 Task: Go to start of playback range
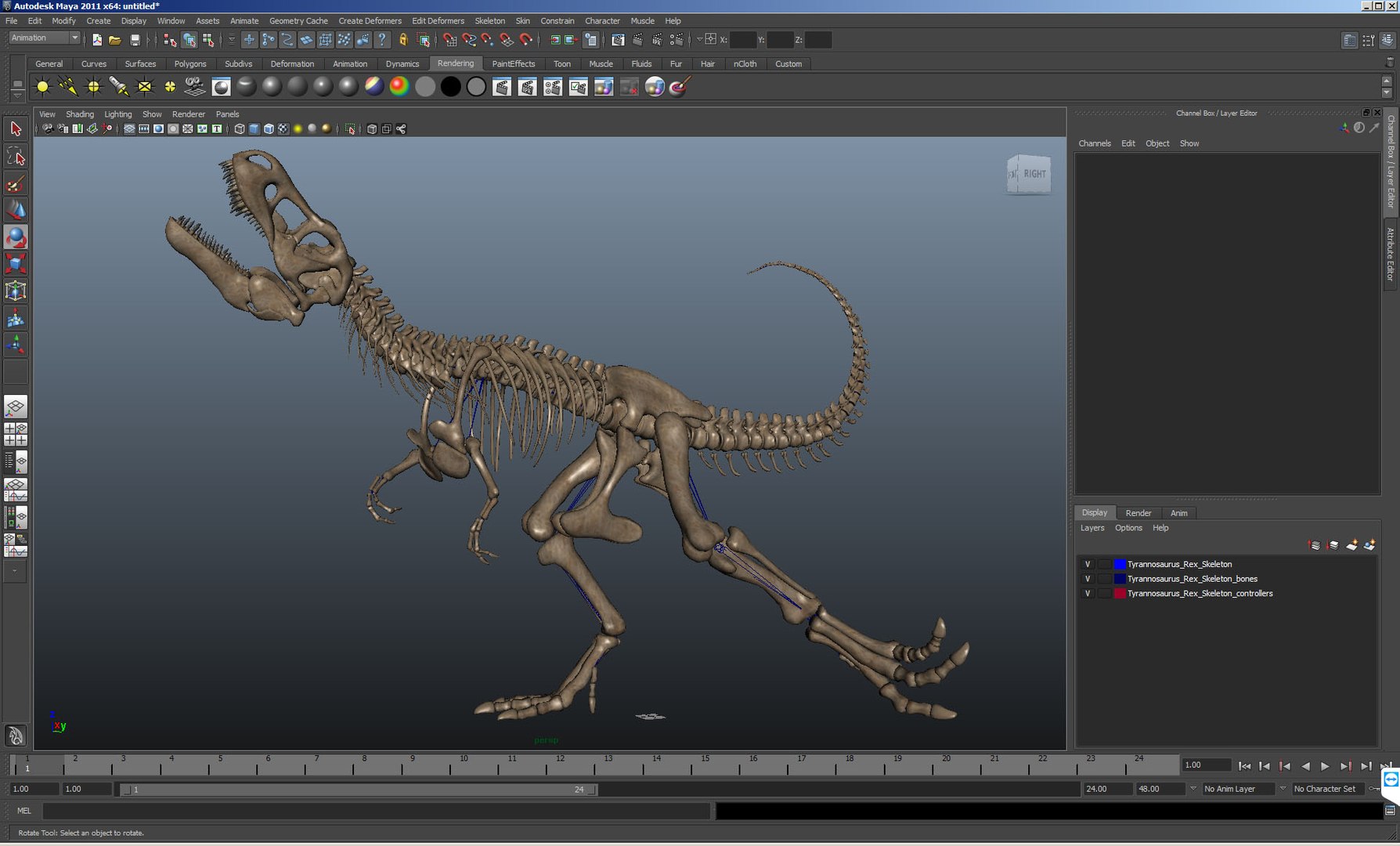click(x=1244, y=766)
